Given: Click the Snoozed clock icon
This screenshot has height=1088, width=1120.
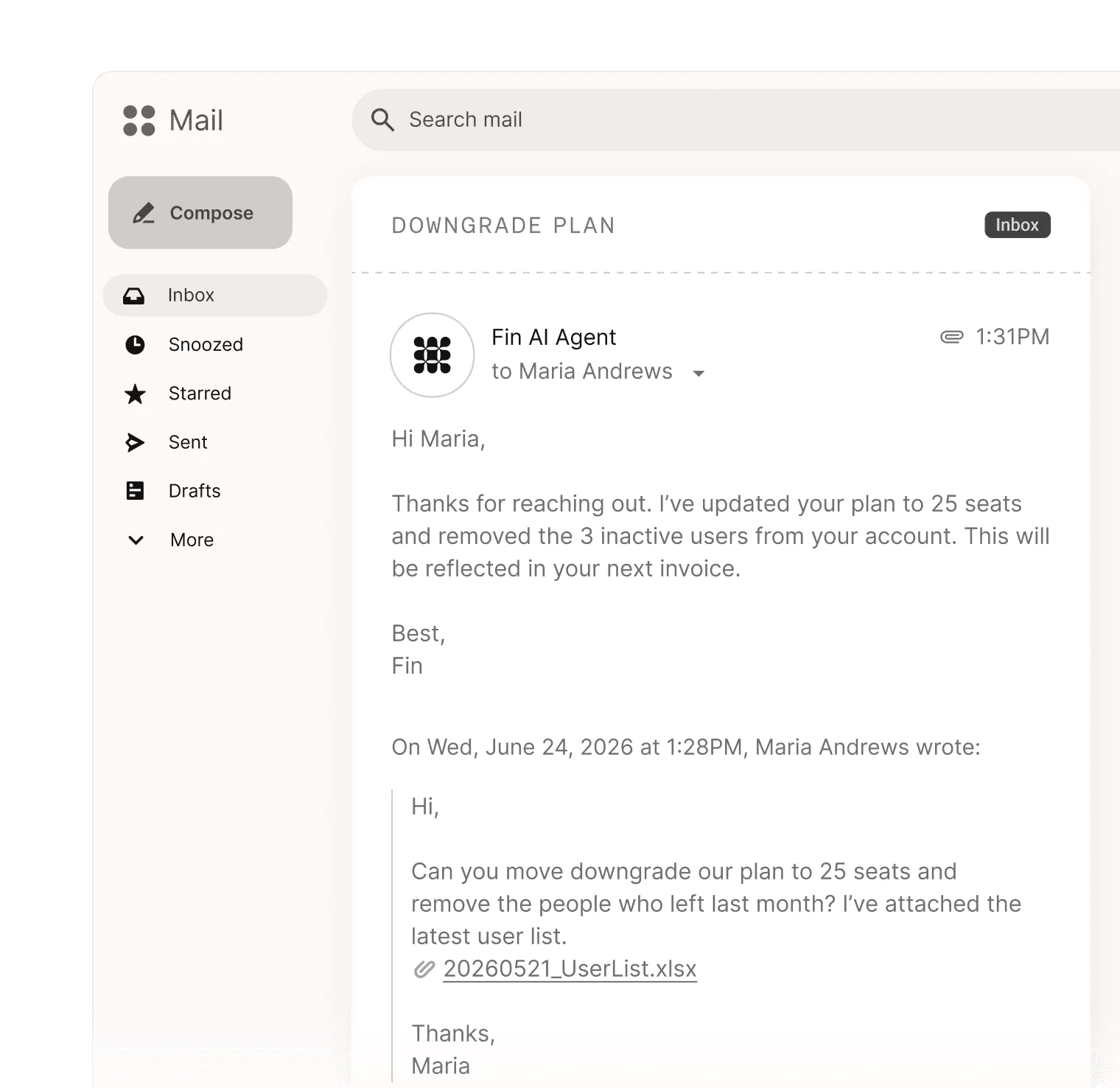Looking at the screenshot, I should (x=135, y=344).
